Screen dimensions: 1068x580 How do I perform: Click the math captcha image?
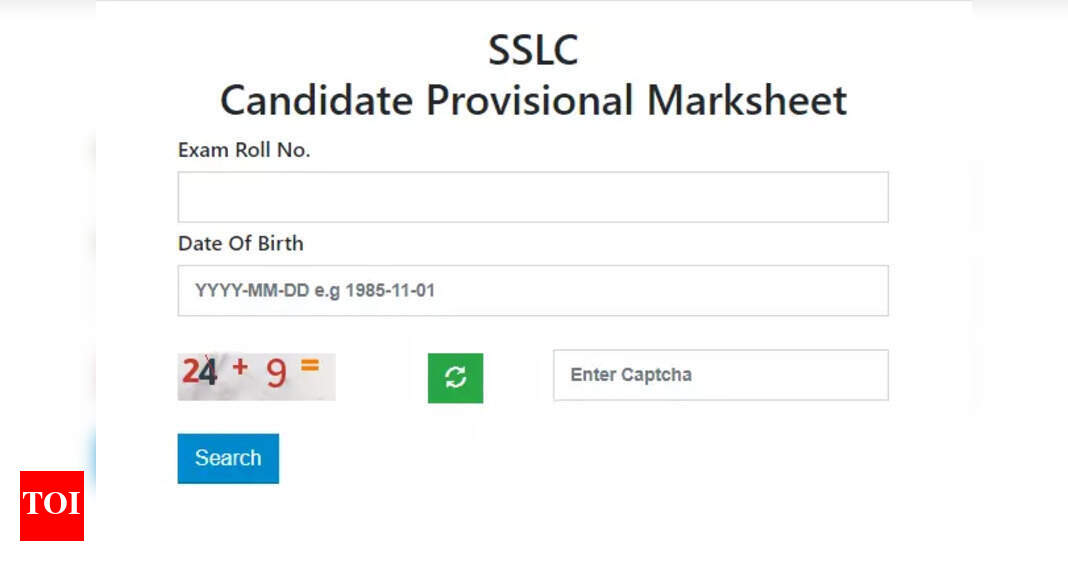coord(257,376)
